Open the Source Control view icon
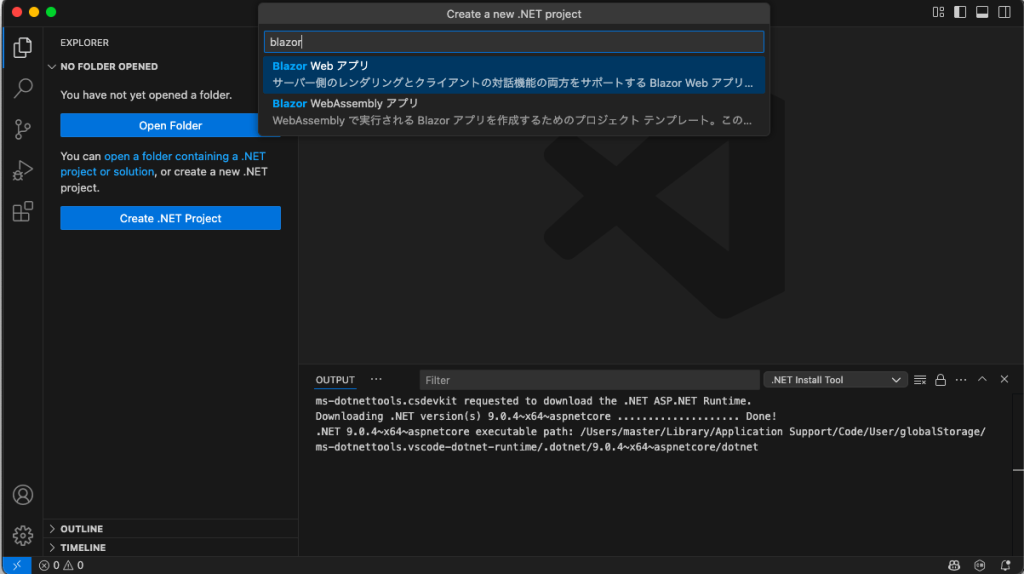 click(22, 129)
